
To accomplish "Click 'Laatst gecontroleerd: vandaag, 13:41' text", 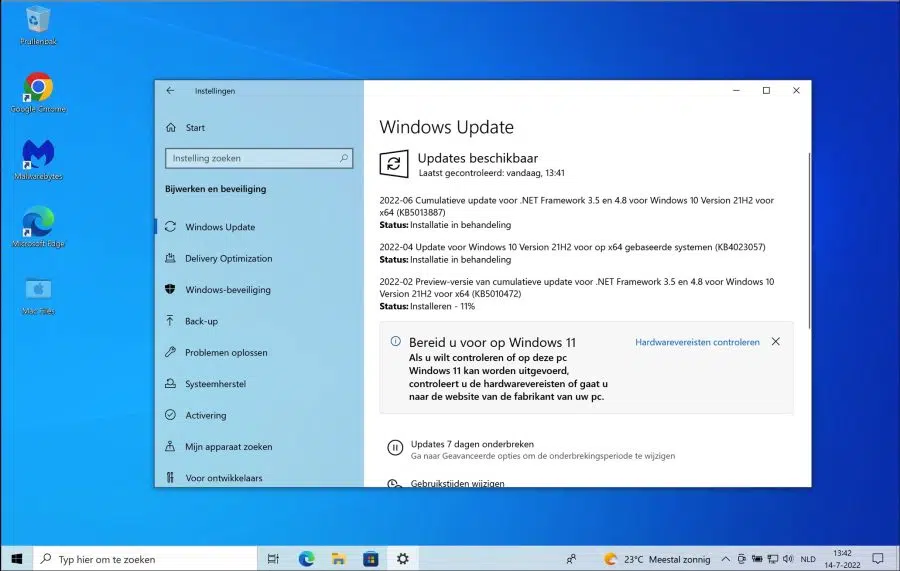I will [491, 173].
